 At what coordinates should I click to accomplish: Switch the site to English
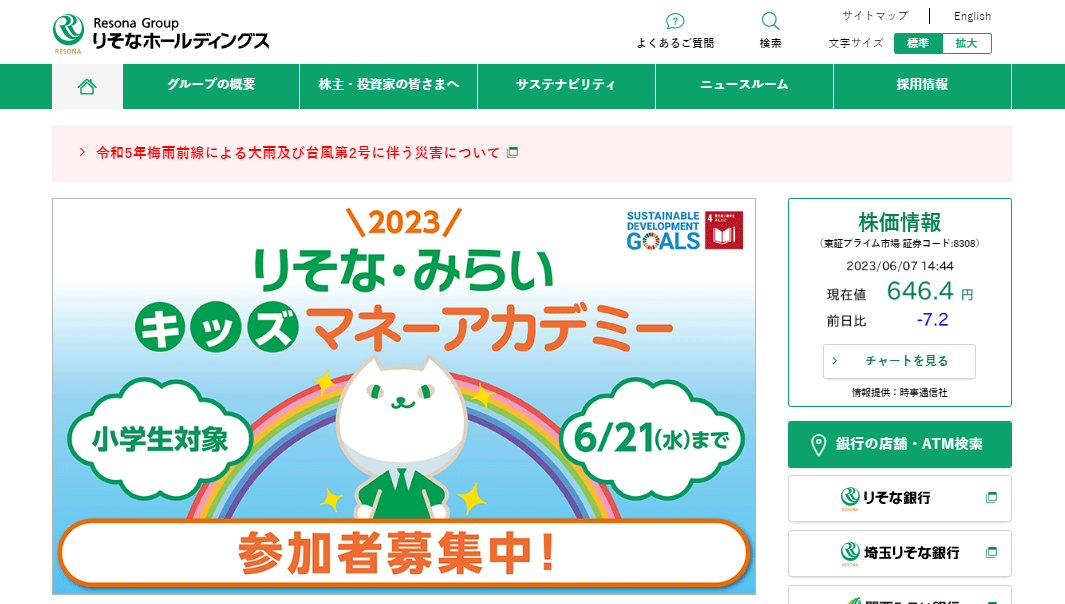tap(972, 16)
